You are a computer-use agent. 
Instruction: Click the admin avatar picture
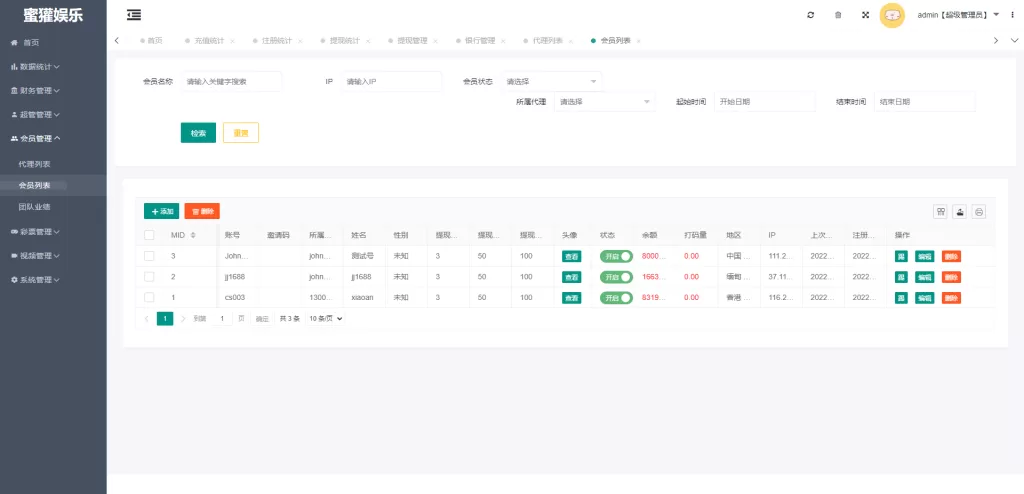(891, 15)
